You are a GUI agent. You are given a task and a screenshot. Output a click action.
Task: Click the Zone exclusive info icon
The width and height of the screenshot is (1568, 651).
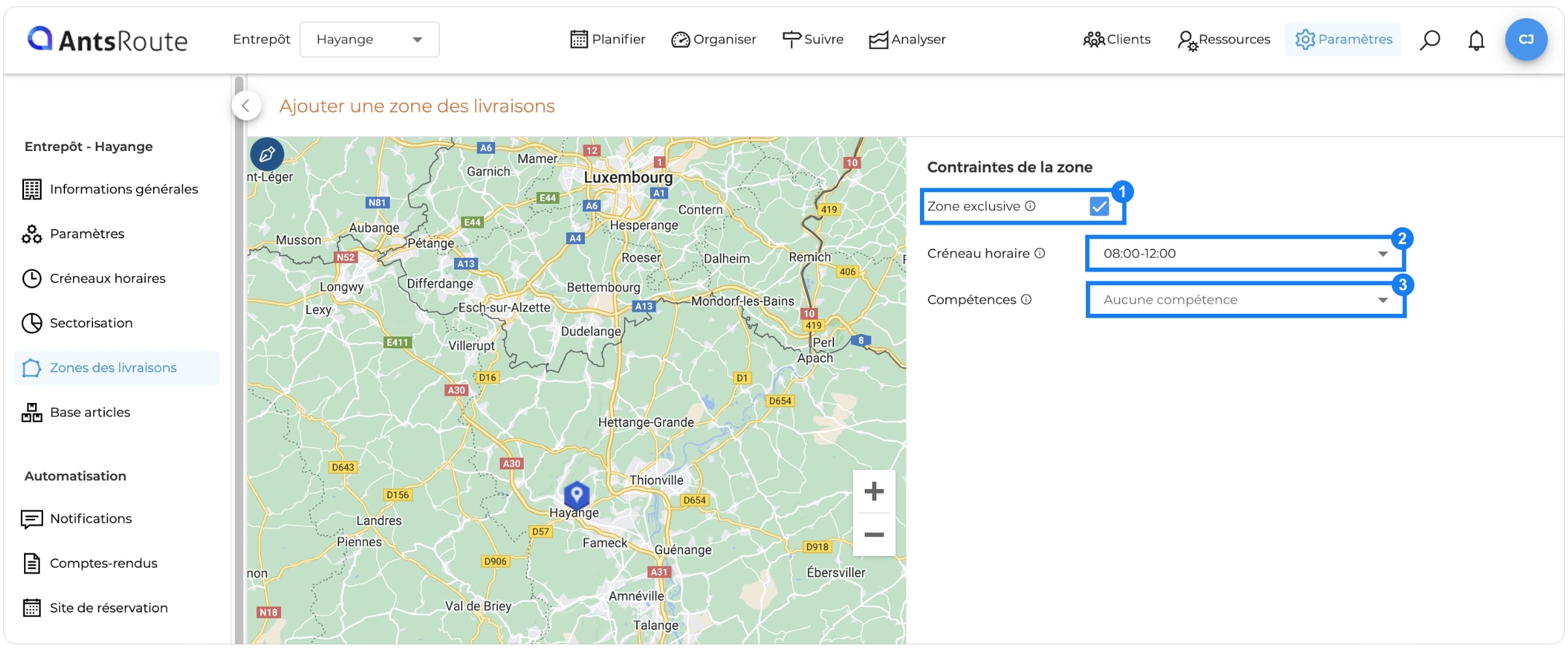click(x=1030, y=206)
